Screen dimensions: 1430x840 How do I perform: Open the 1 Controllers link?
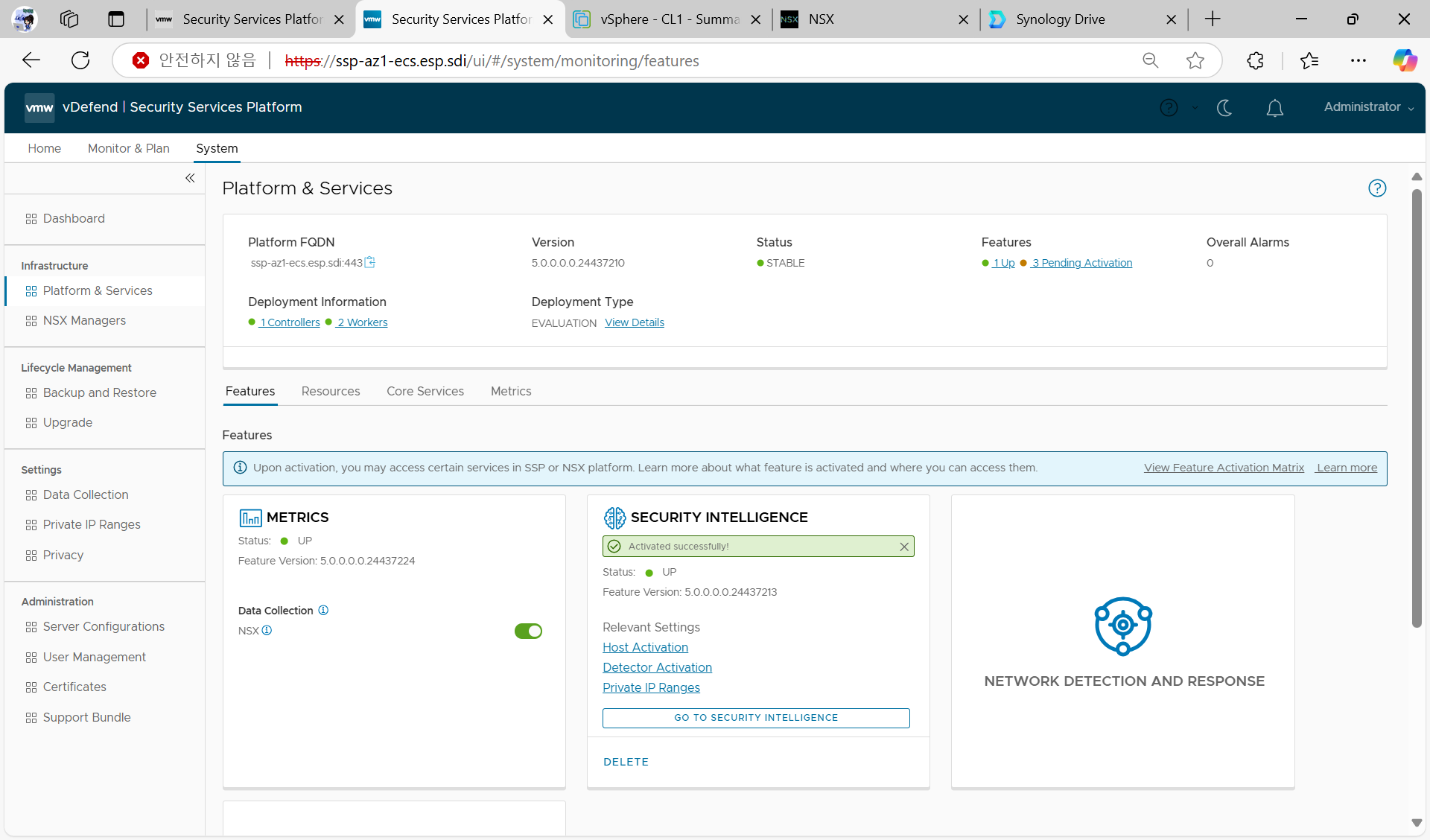coord(290,322)
